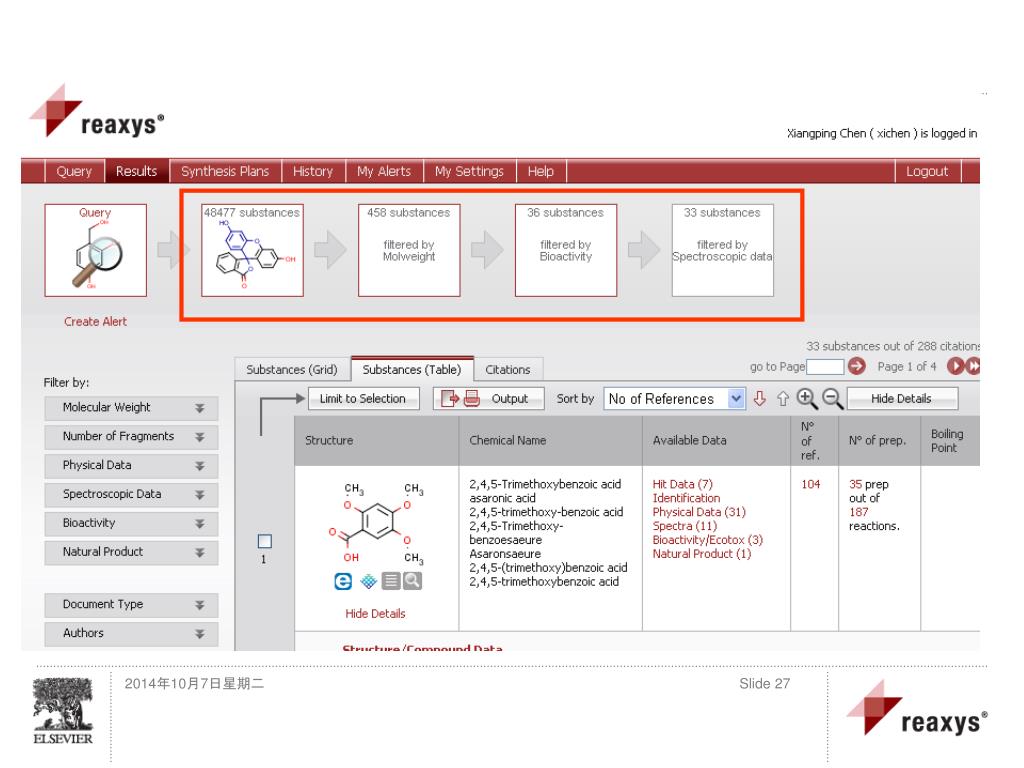Click the Create Alert link
The height and width of the screenshot is (768, 1024).
(95, 321)
